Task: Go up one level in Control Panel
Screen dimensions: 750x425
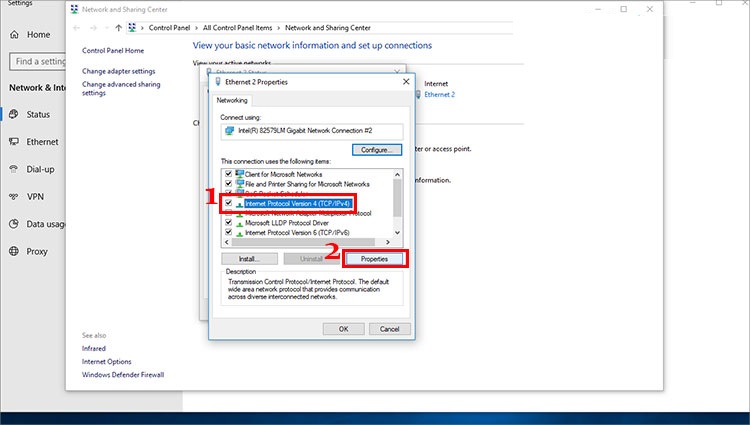Action: coord(118,28)
